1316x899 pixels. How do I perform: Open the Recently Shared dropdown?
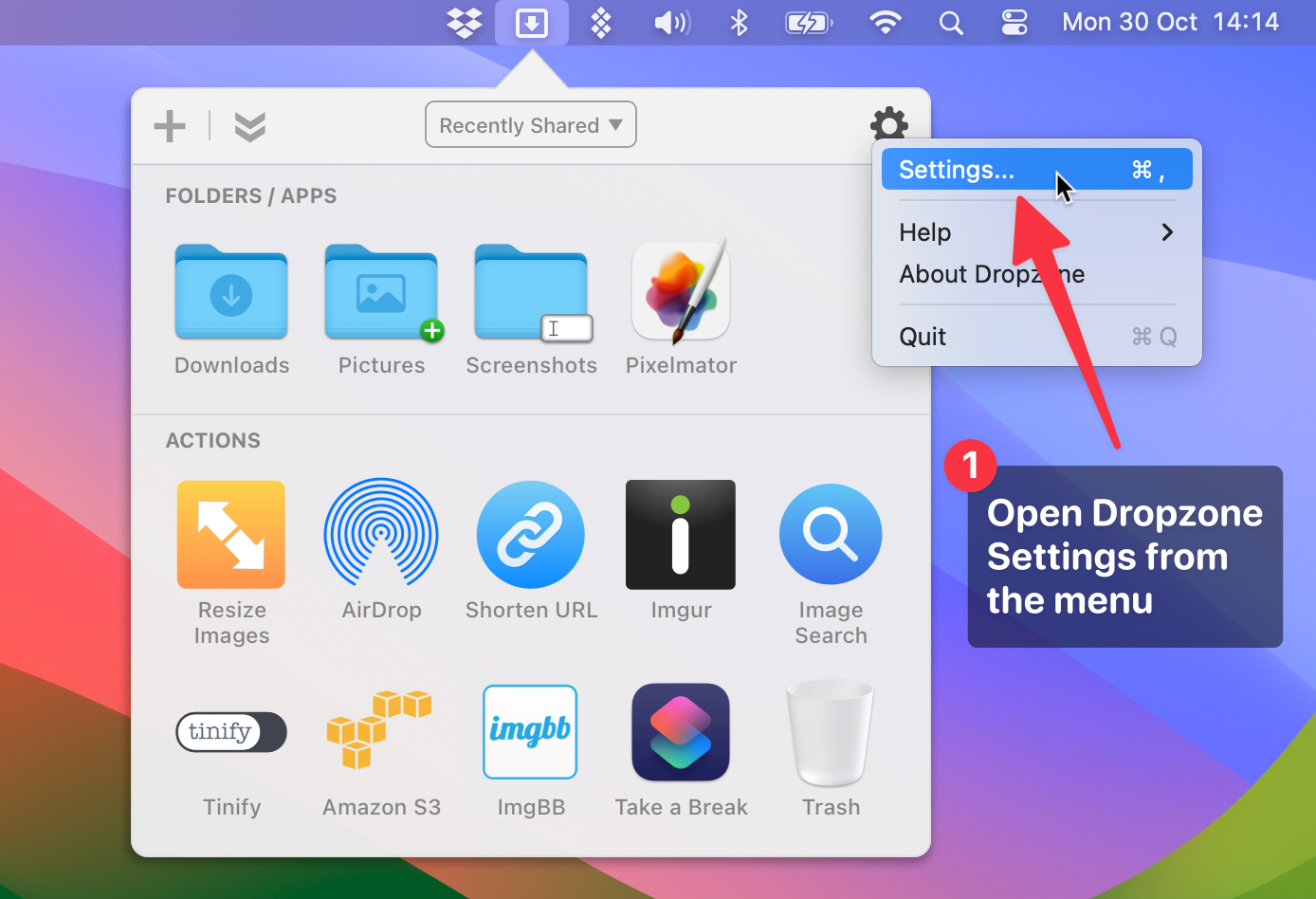pos(531,125)
